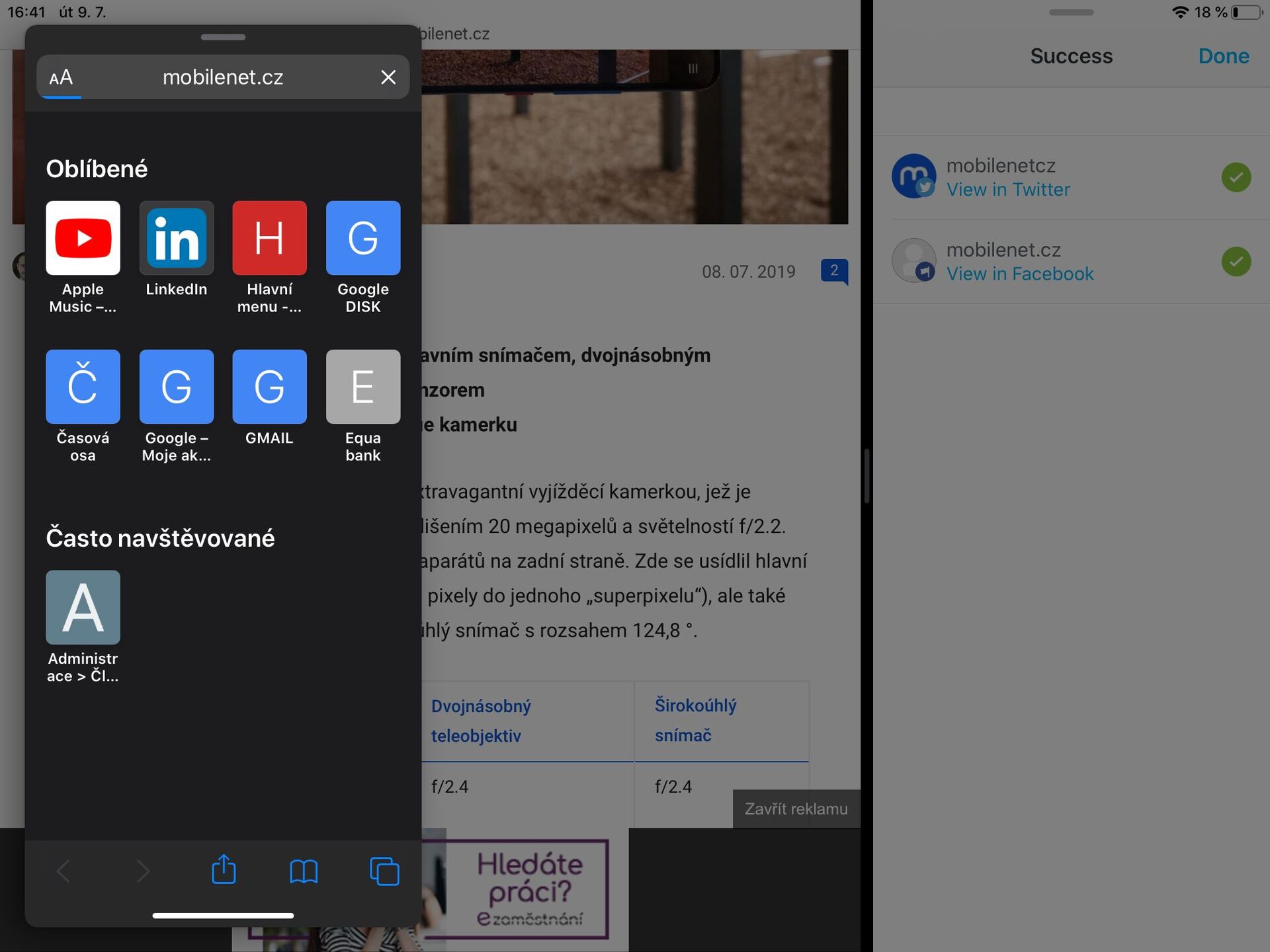Open the LinkedIn favorite

176,238
